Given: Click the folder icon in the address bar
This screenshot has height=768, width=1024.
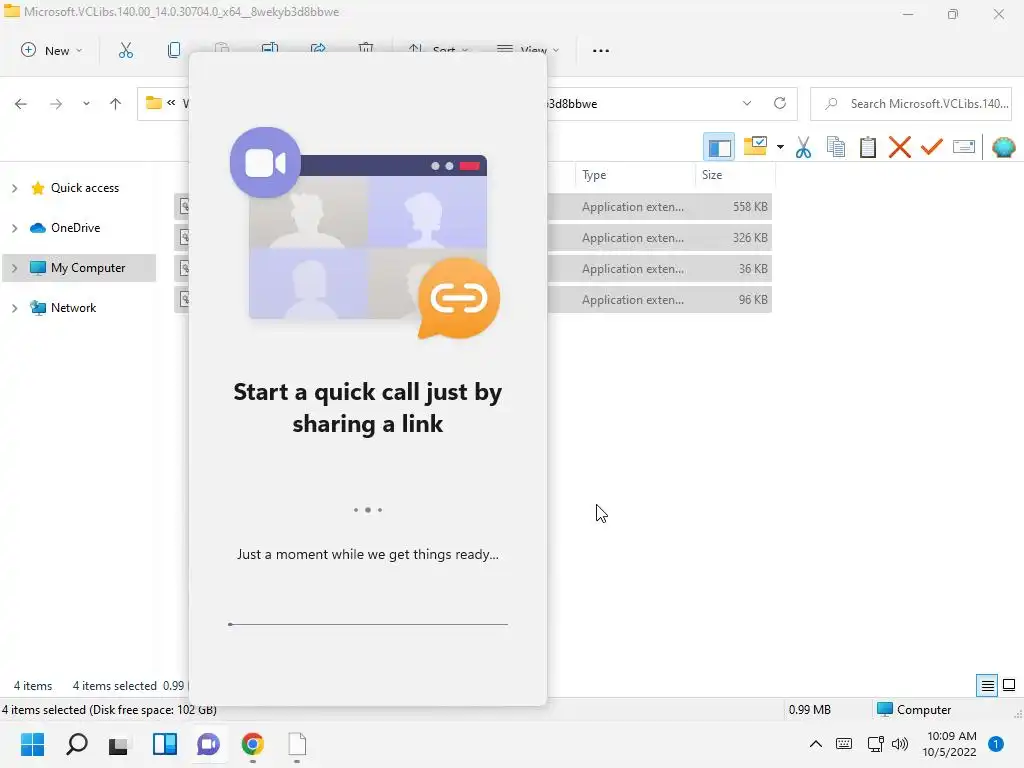Looking at the screenshot, I should (x=153, y=103).
